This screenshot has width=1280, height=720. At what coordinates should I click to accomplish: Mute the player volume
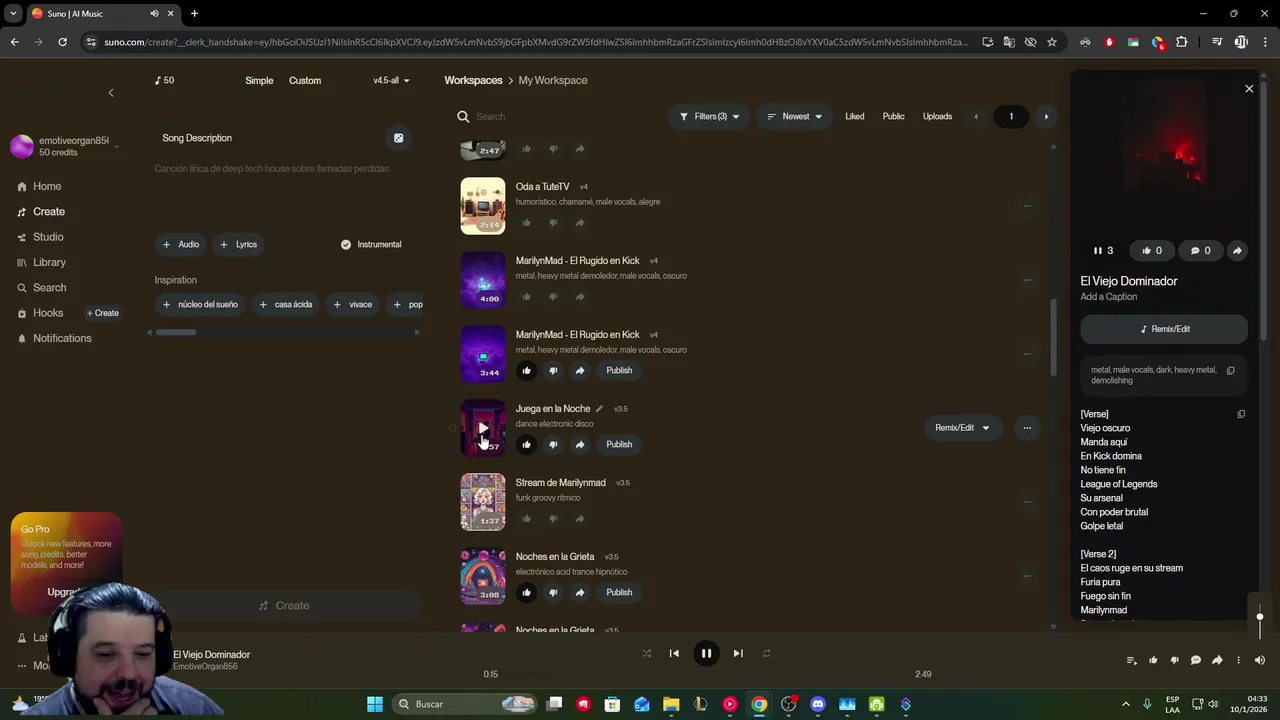1259,660
